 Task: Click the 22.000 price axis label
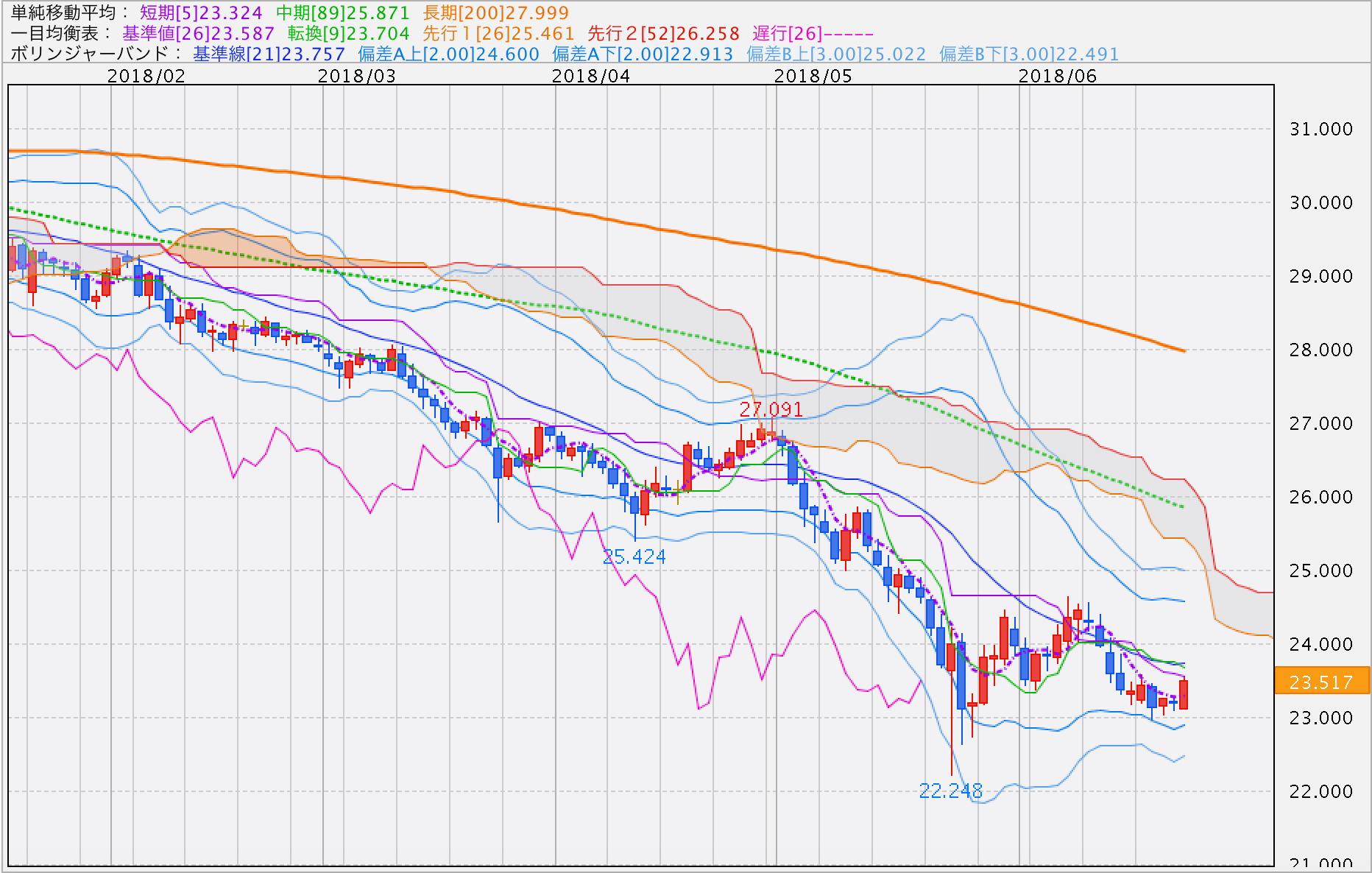pyautogui.click(x=1321, y=791)
